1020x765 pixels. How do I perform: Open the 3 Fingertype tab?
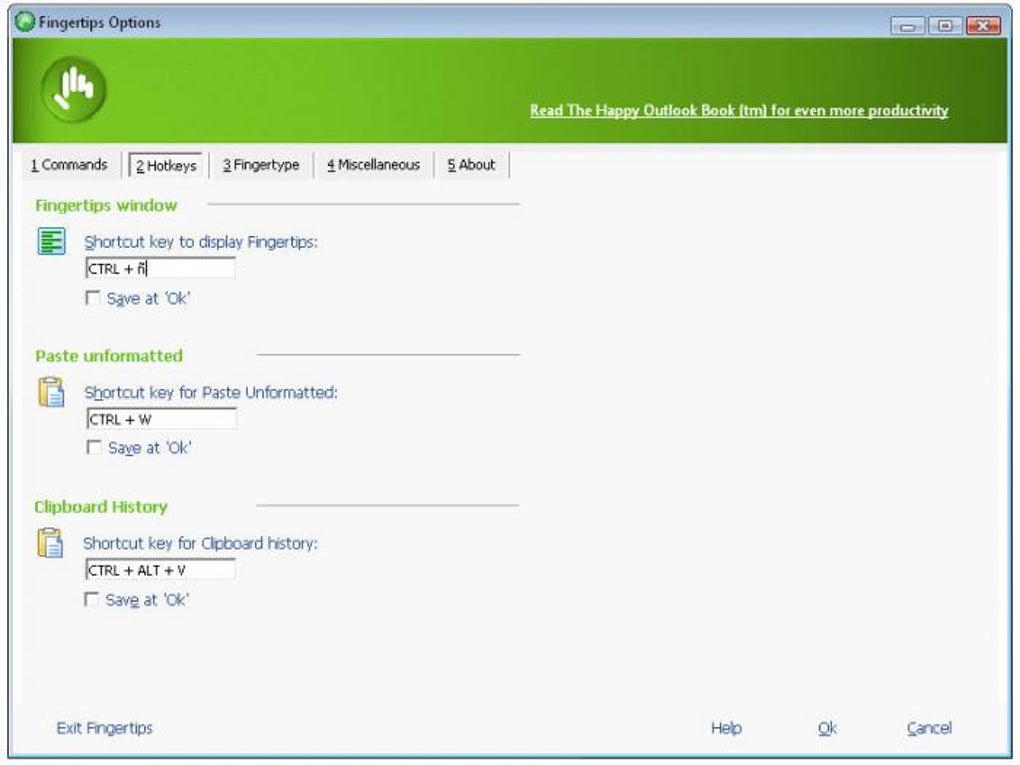point(261,165)
